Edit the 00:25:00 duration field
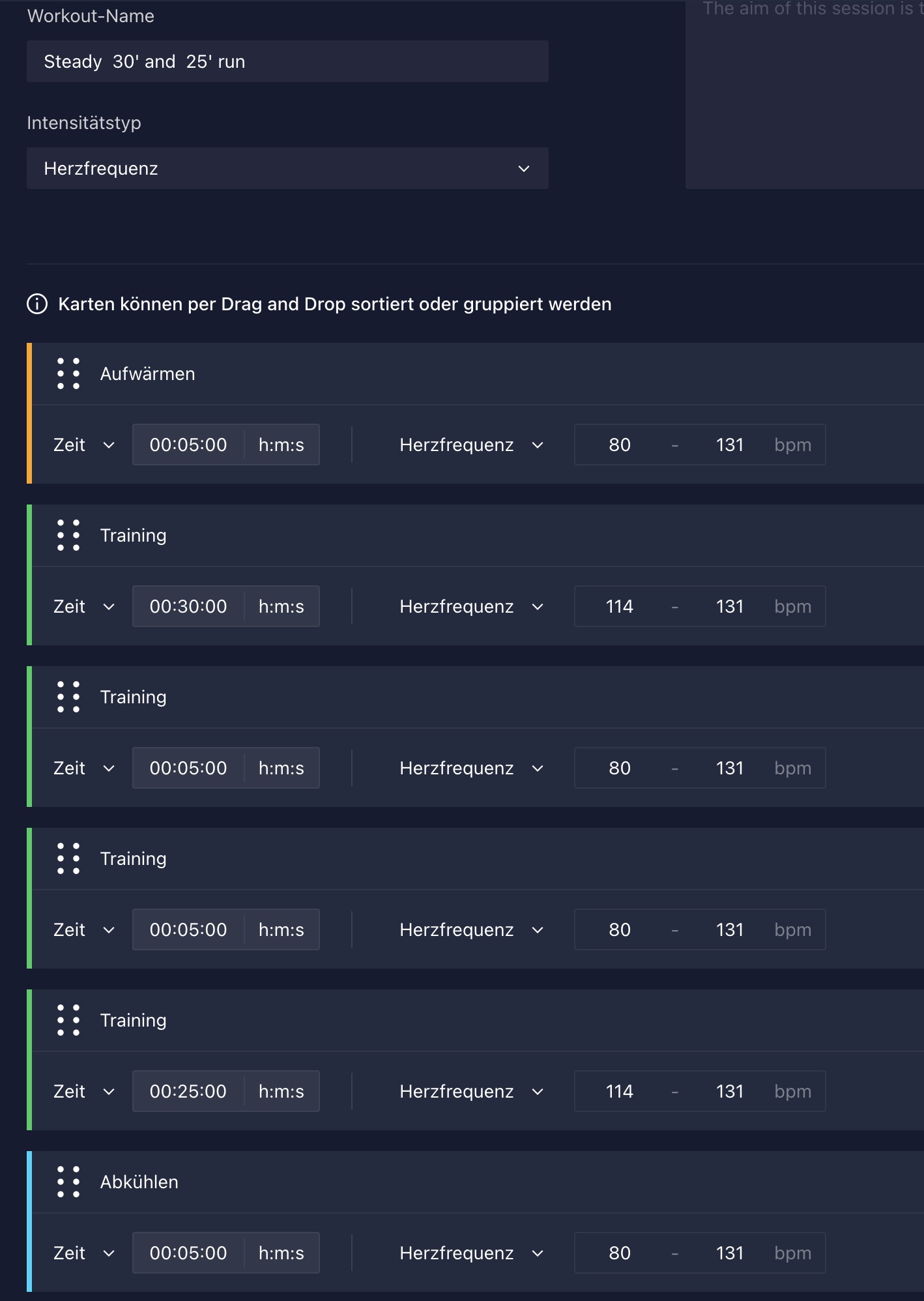 (188, 1092)
